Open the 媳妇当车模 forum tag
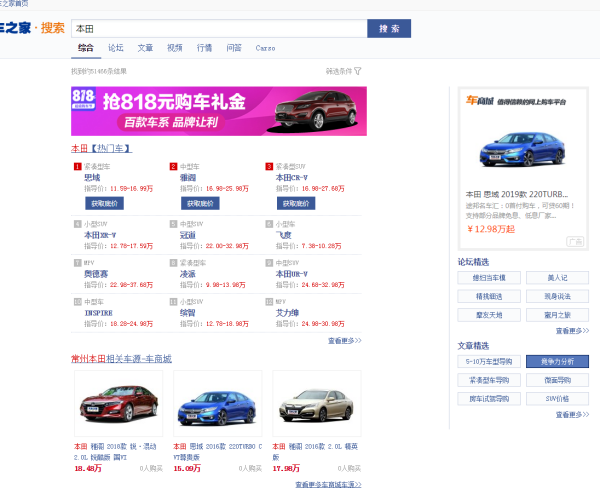This screenshot has height=494, width=600. (489, 278)
